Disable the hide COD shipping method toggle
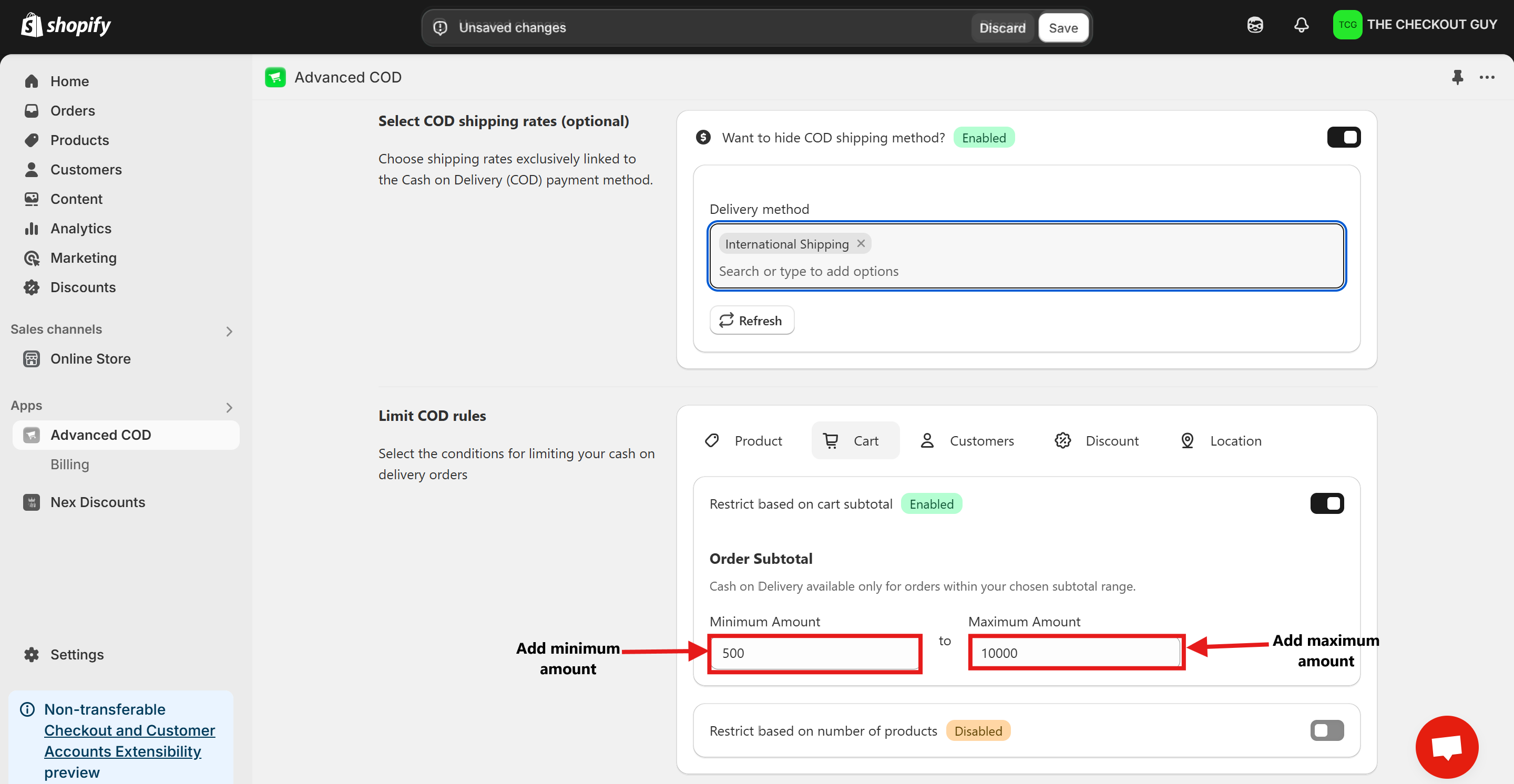Image resolution: width=1514 pixels, height=784 pixels. 1344,138
